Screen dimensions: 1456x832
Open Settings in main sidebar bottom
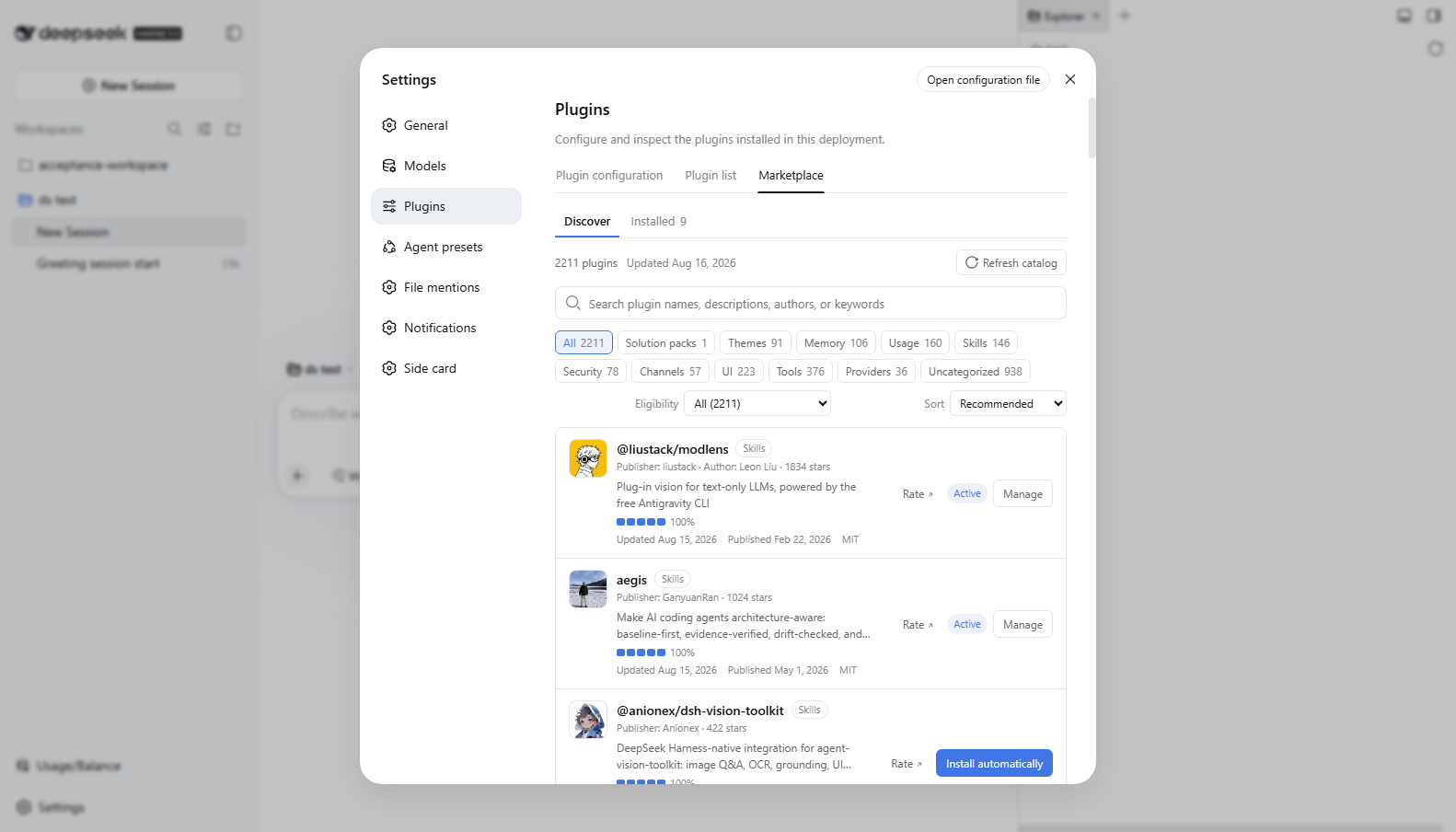[x=52, y=807]
